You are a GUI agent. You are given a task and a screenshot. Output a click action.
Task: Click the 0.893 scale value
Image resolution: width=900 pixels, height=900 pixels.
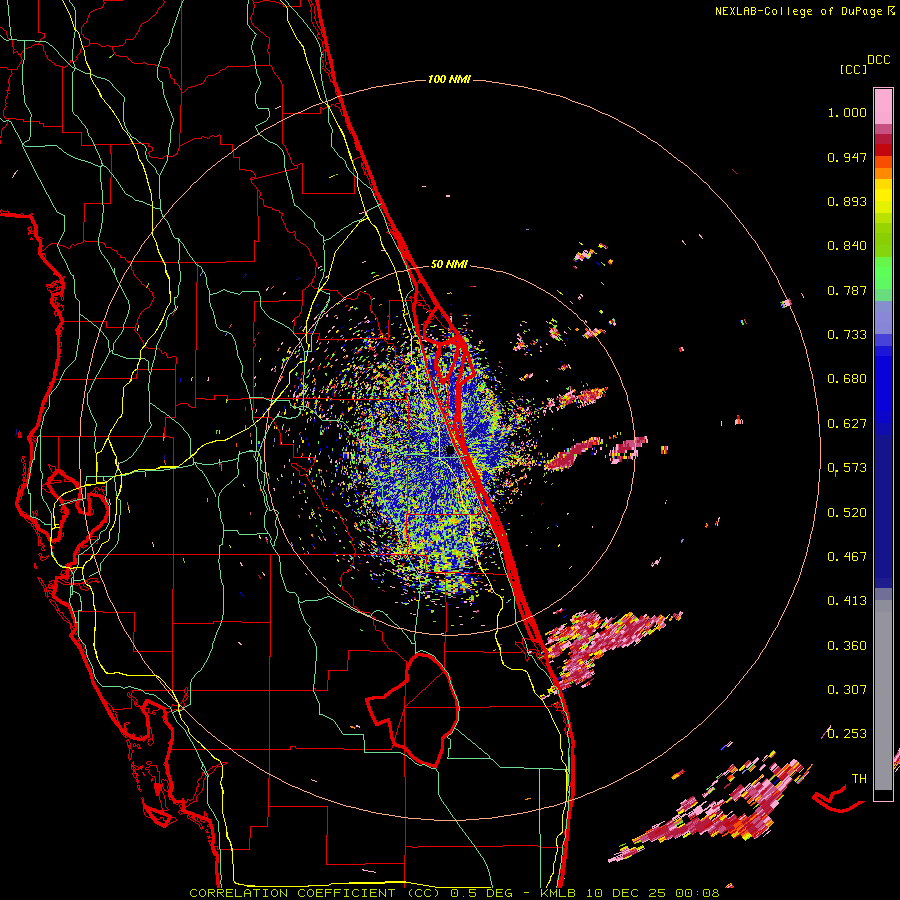pos(847,201)
